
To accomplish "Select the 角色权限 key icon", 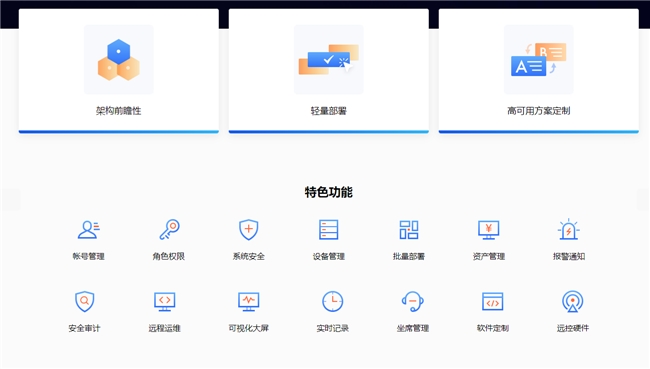I will click(x=169, y=230).
